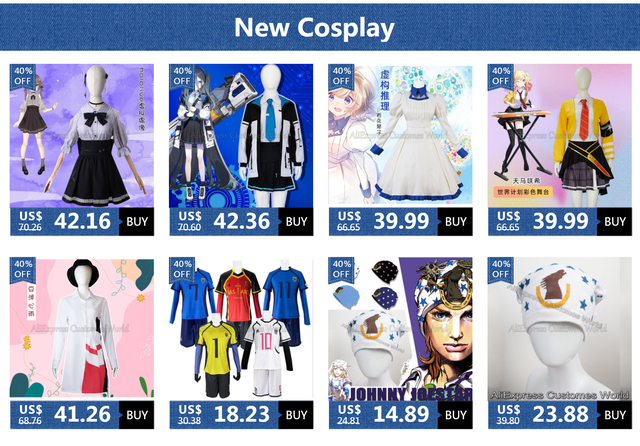
Task: Open the yellow cardigan school uniform image
Action: [560, 135]
